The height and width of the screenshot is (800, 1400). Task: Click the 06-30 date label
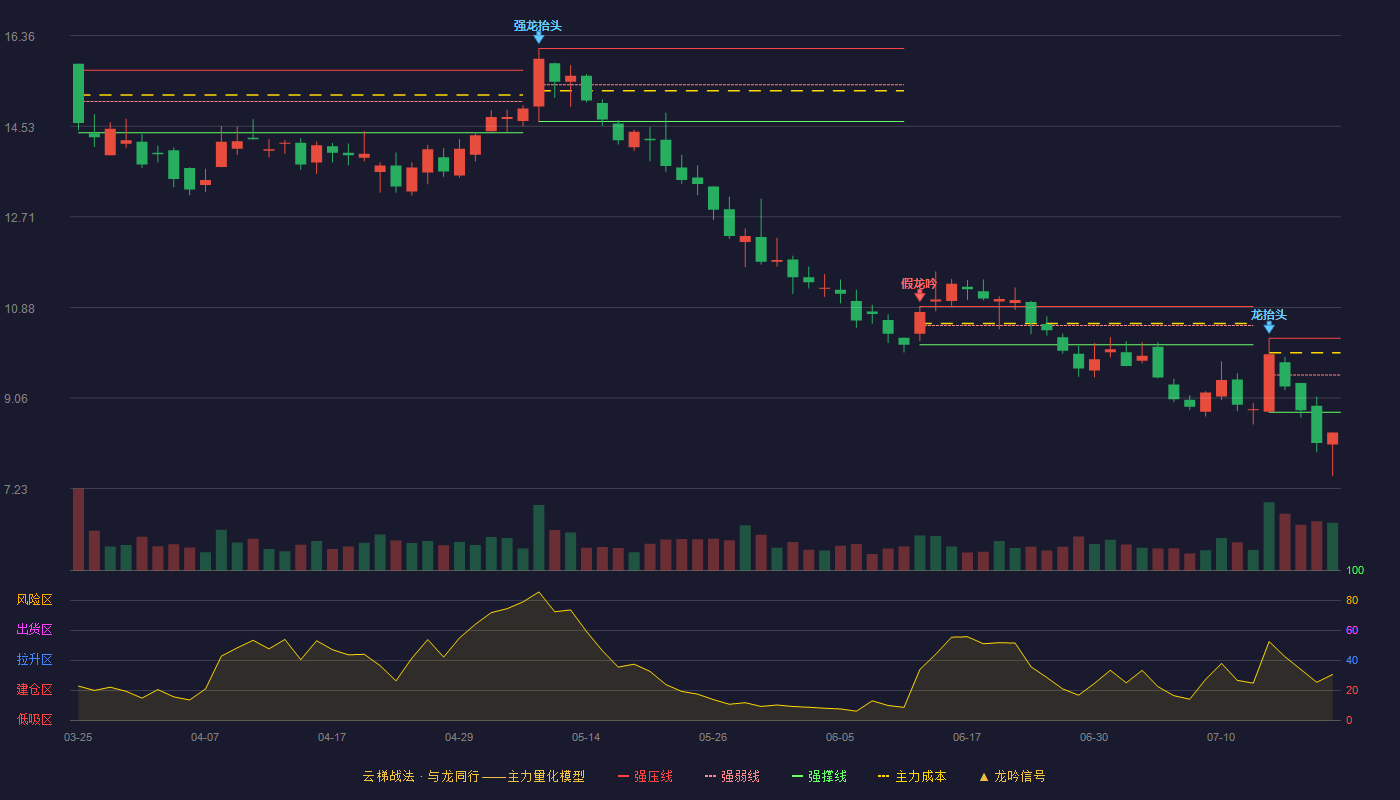tap(1094, 737)
